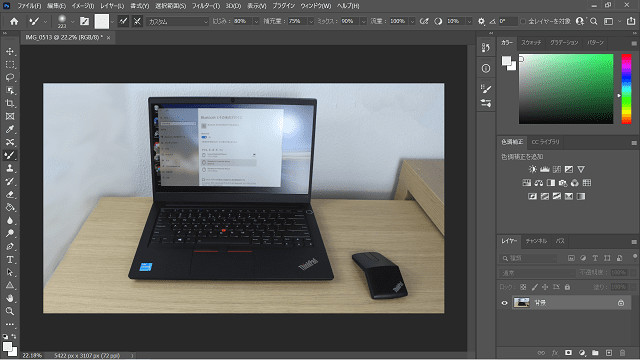Select the Lasso tool
Viewport: 640px width, 360px height.
(10, 78)
